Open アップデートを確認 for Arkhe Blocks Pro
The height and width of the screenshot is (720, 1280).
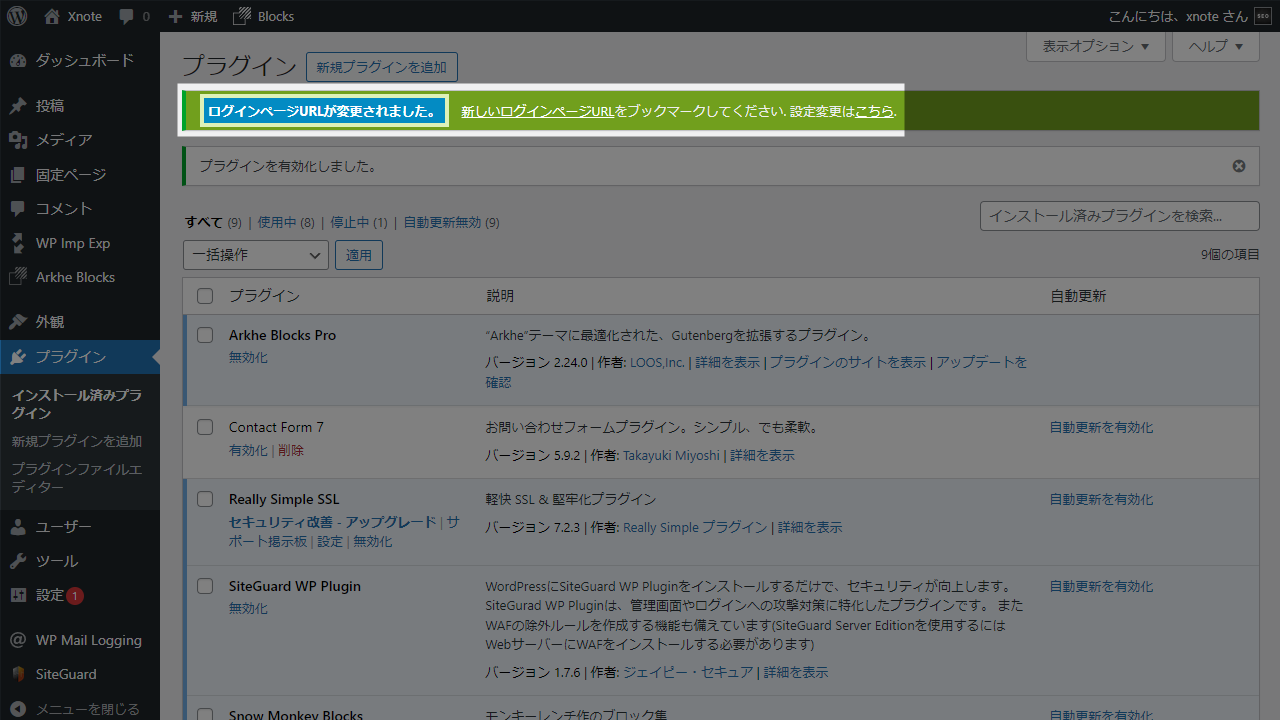[x=756, y=372]
